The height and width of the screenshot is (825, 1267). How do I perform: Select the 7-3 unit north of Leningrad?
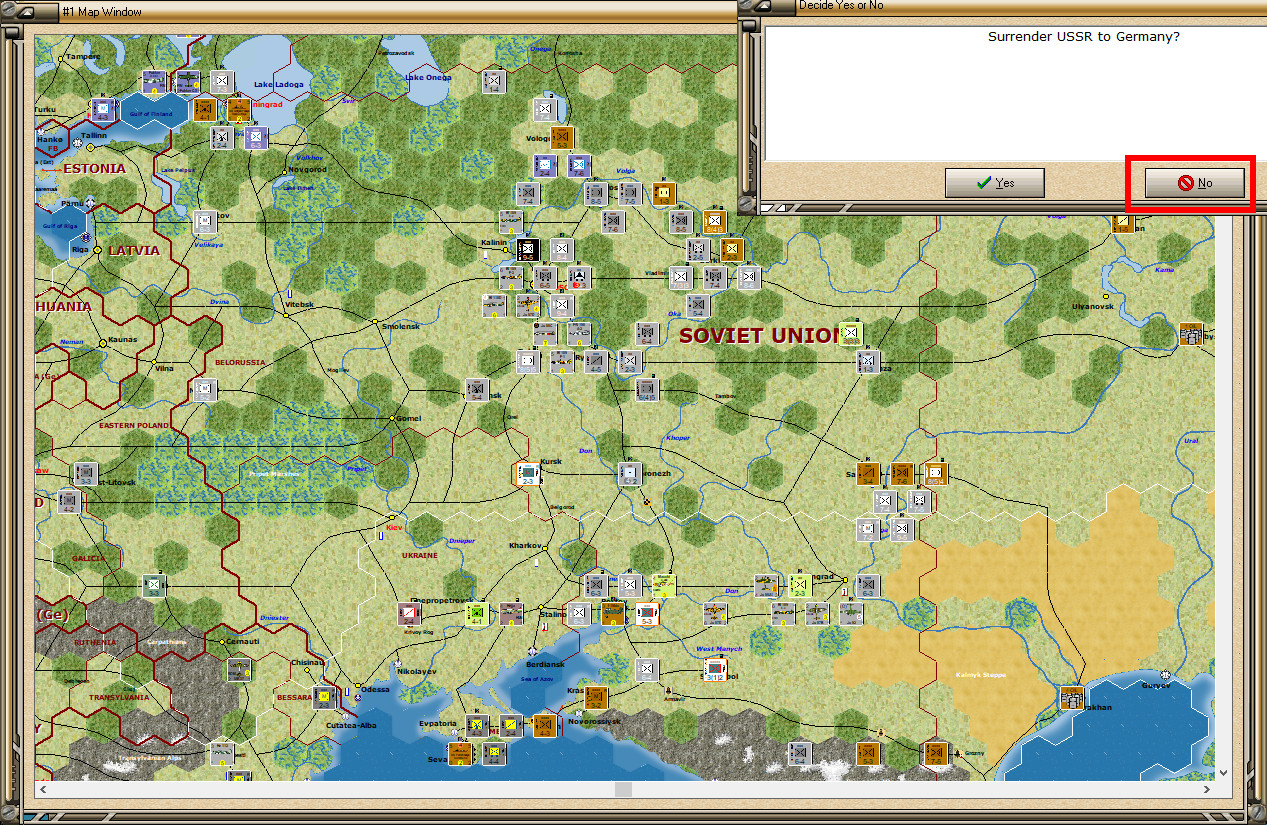[x=221, y=81]
